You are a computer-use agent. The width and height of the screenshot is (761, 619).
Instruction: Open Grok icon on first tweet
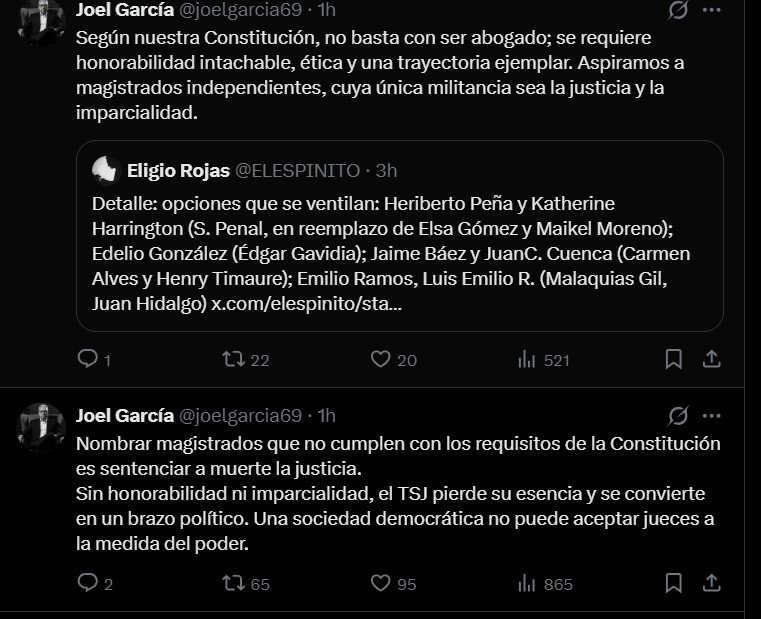(678, 10)
